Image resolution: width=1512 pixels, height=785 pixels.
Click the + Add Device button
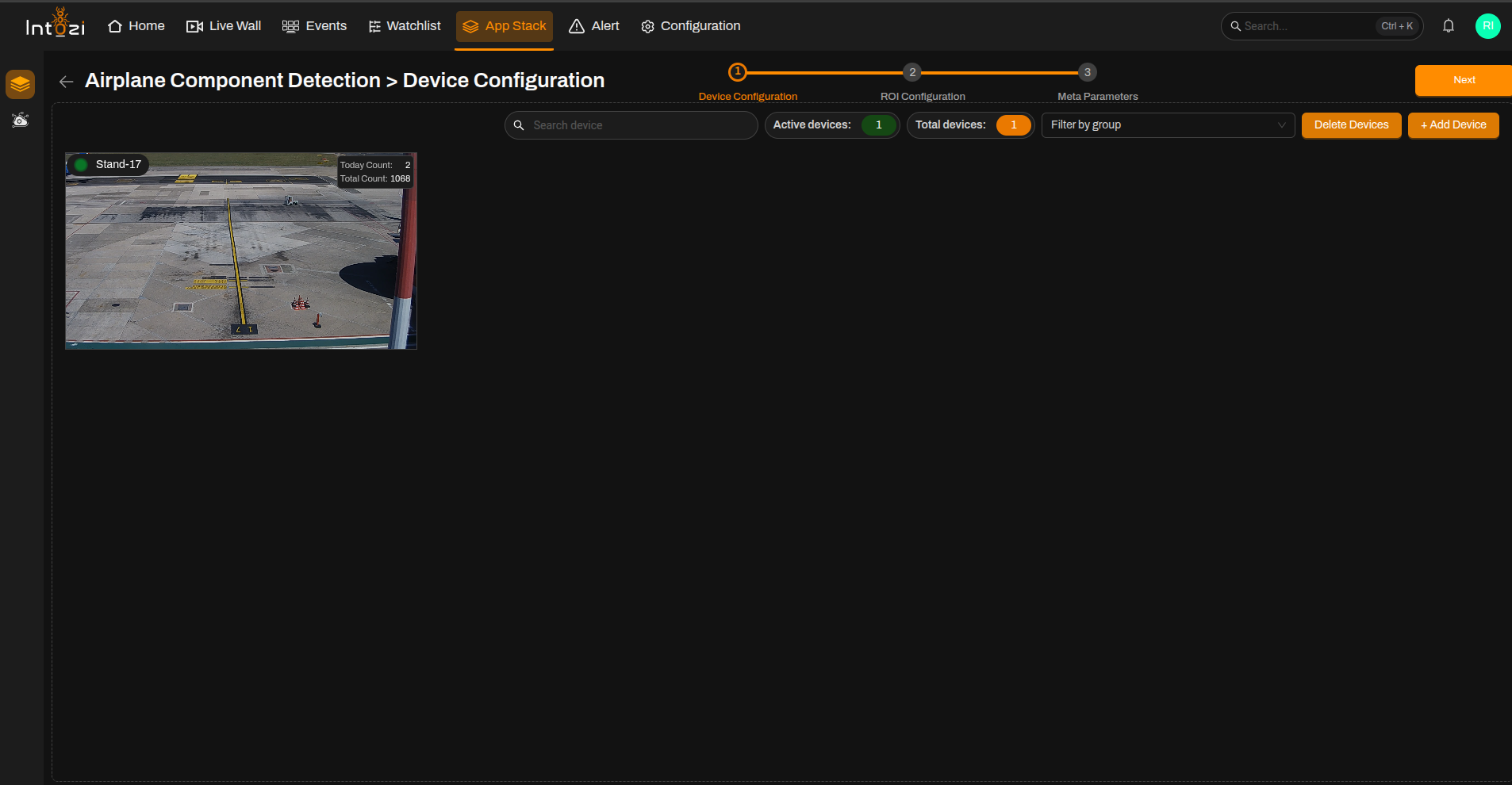1453,125
